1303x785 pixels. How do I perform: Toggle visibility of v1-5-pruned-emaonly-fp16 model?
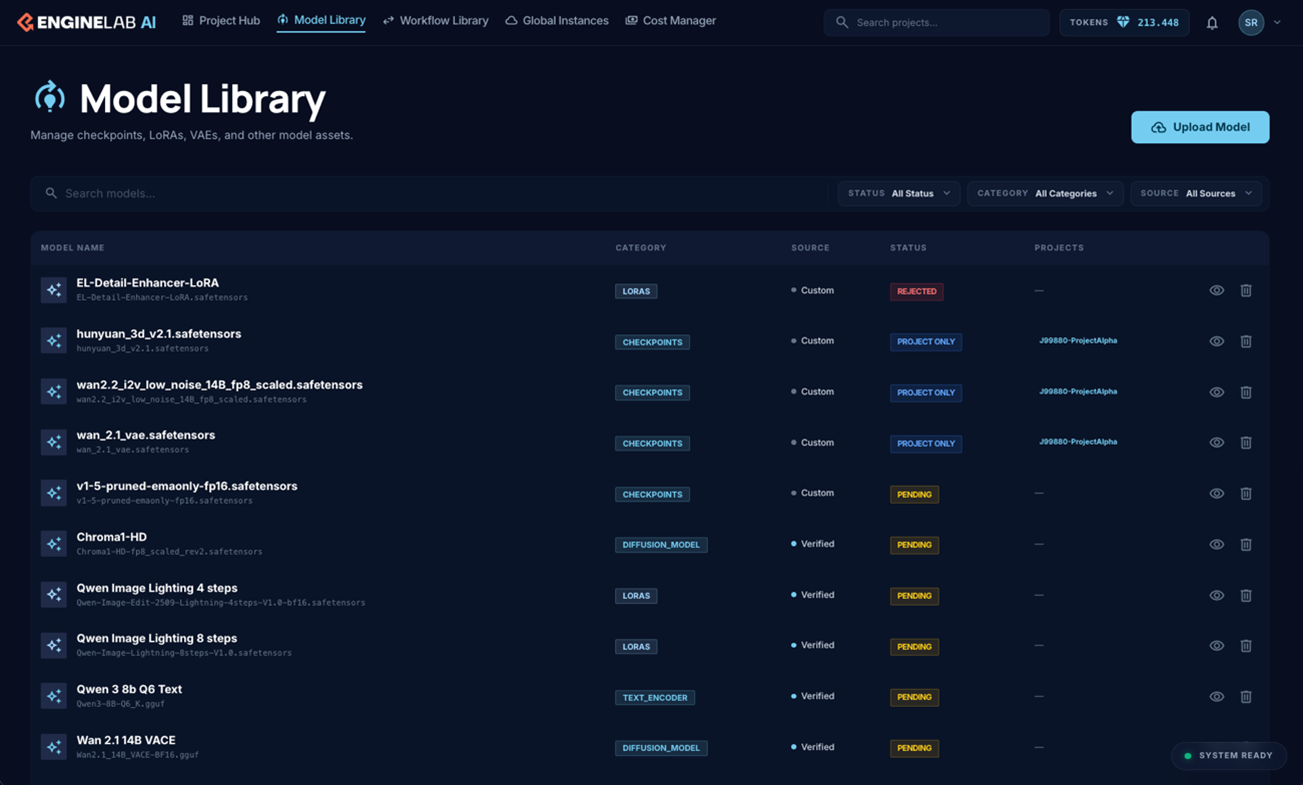point(1216,494)
